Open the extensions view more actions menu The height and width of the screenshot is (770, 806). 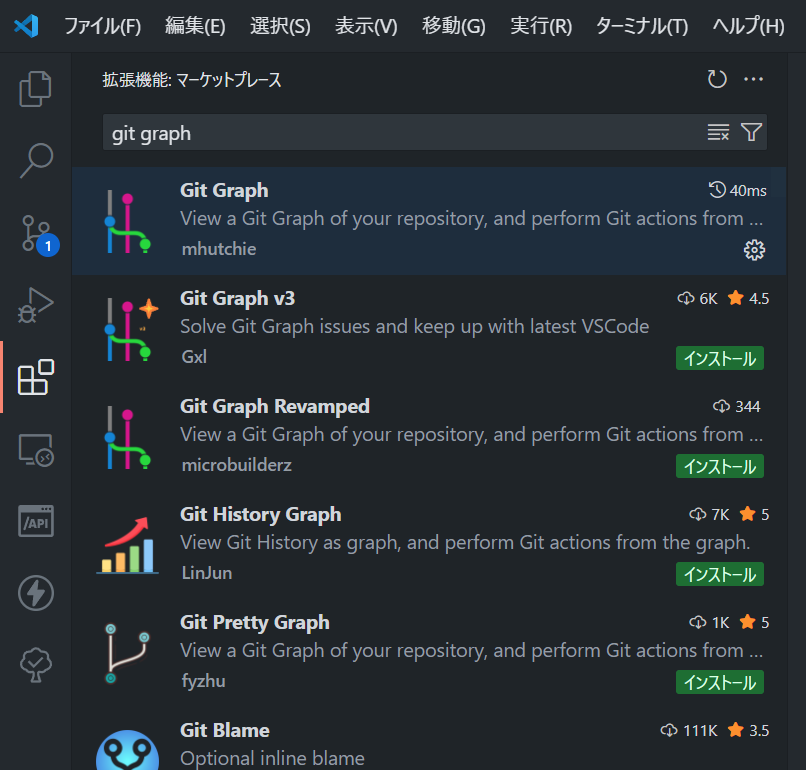(754, 79)
